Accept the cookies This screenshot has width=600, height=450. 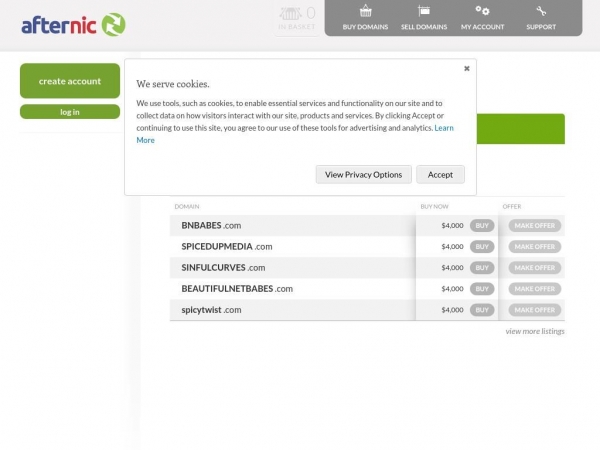[440, 174]
